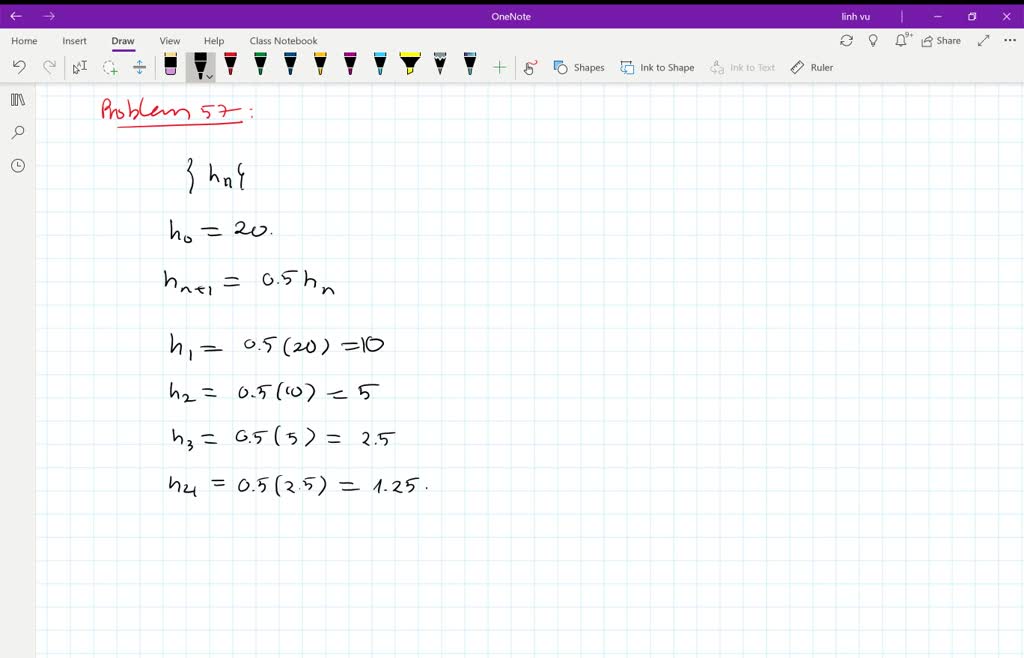Screen dimensions: 1024x658
Task: Click the Insert Space tool
Action: click(x=139, y=67)
